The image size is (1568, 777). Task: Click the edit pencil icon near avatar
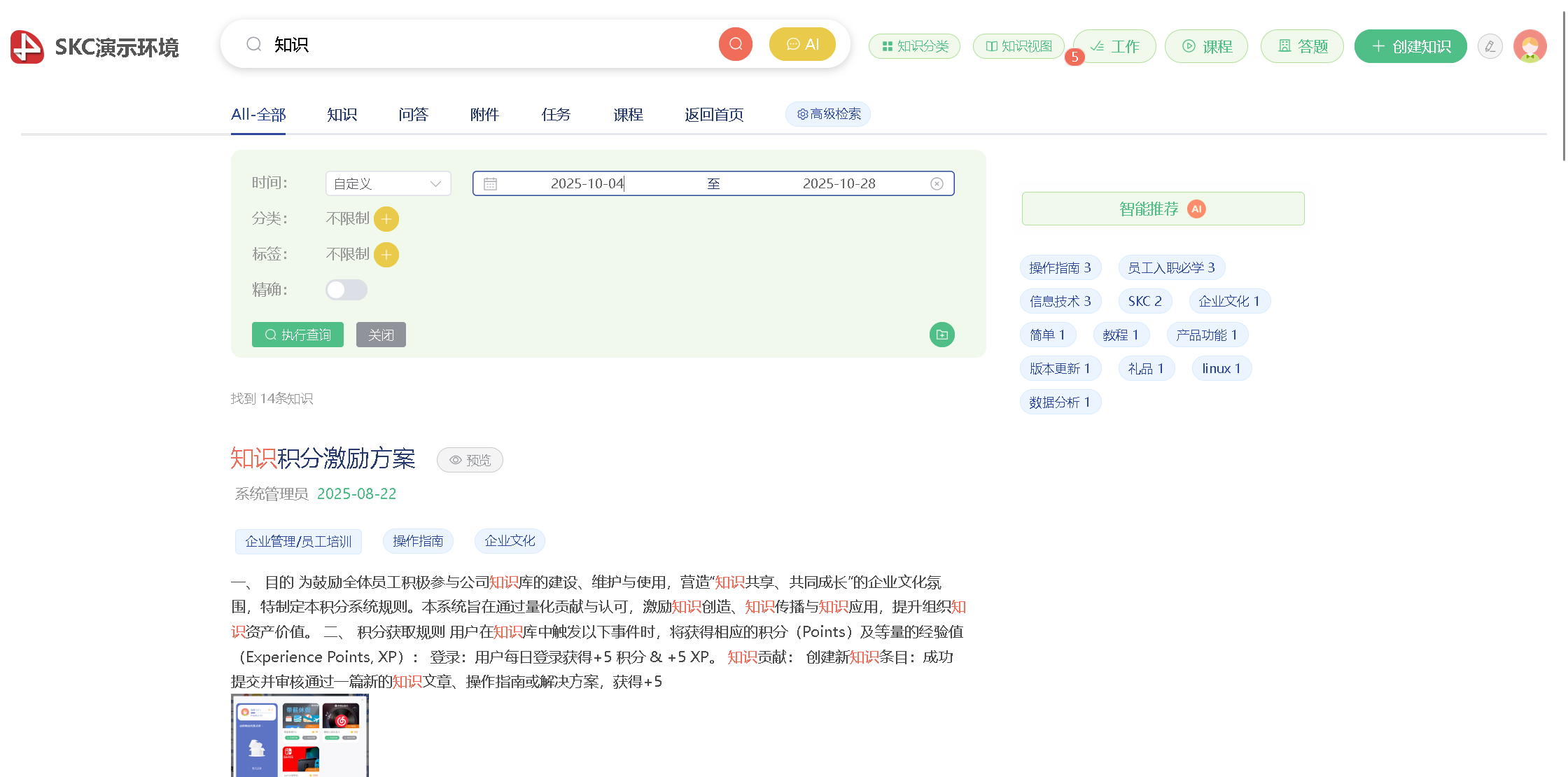(1490, 46)
